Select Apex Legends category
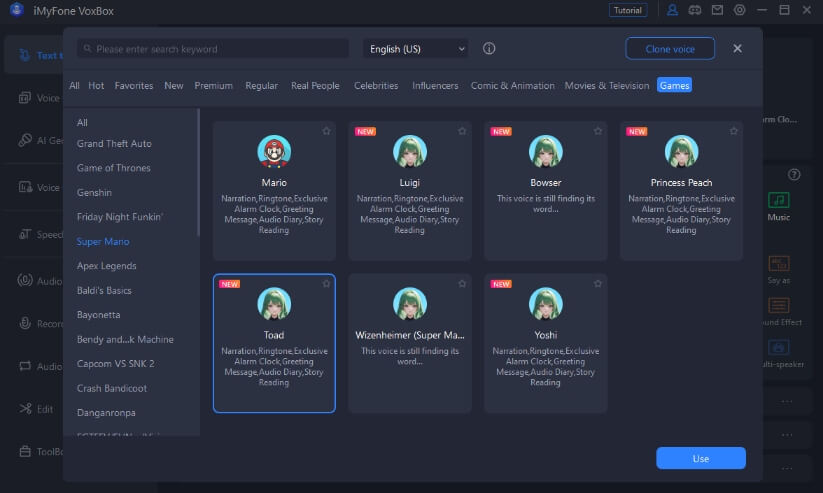 107,266
